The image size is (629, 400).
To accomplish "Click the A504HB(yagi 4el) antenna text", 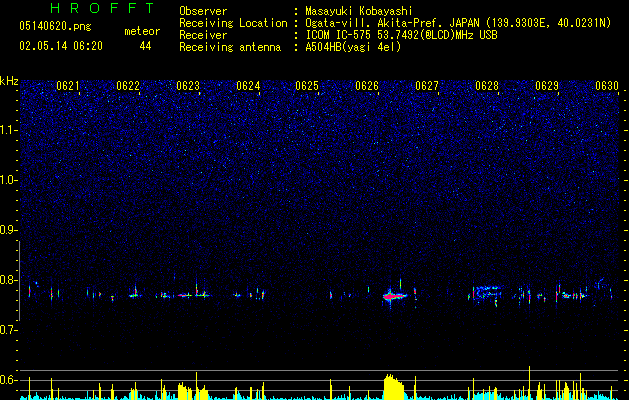I will [353, 47].
